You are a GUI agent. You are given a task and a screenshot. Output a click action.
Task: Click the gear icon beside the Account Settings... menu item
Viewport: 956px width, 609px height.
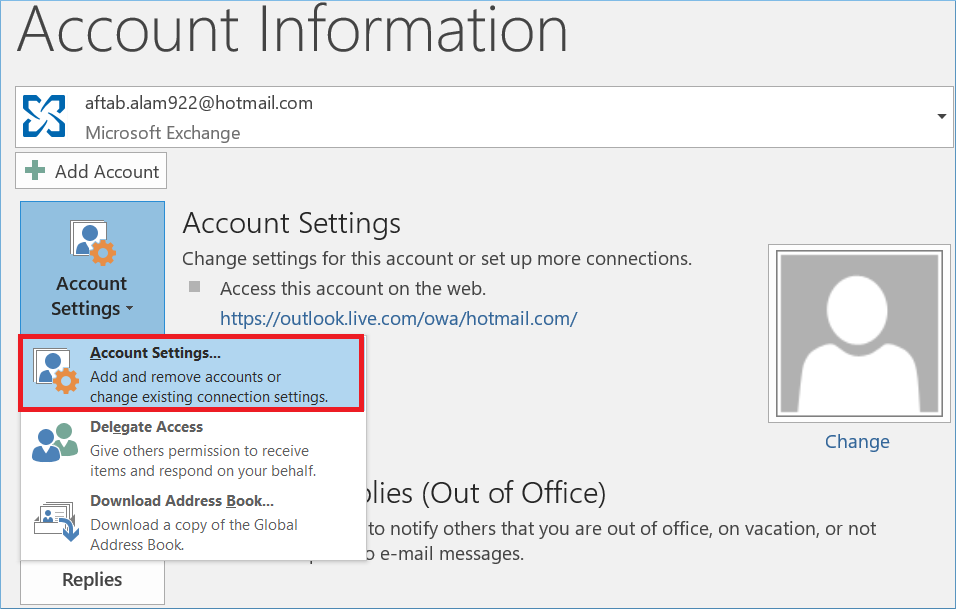click(55, 371)
